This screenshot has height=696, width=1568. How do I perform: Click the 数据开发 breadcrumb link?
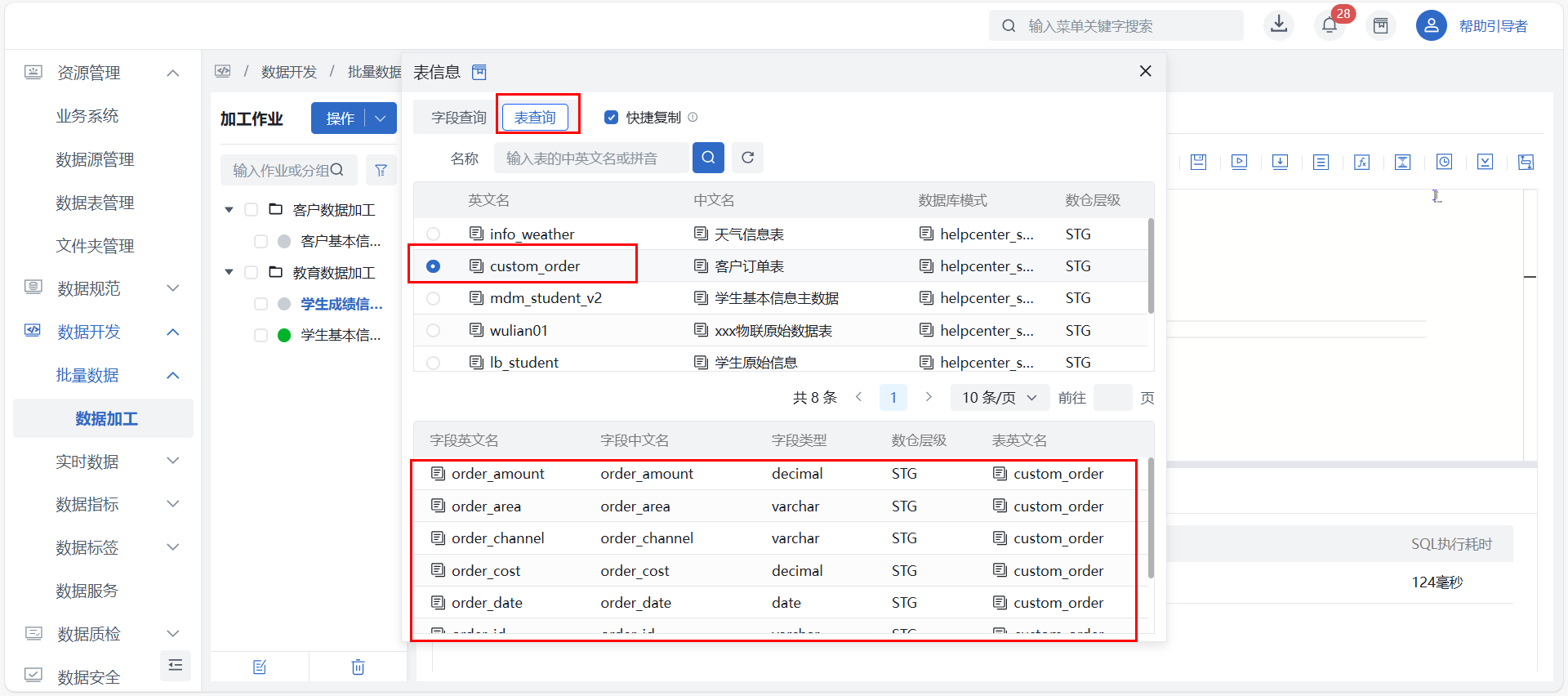(288, 72)
